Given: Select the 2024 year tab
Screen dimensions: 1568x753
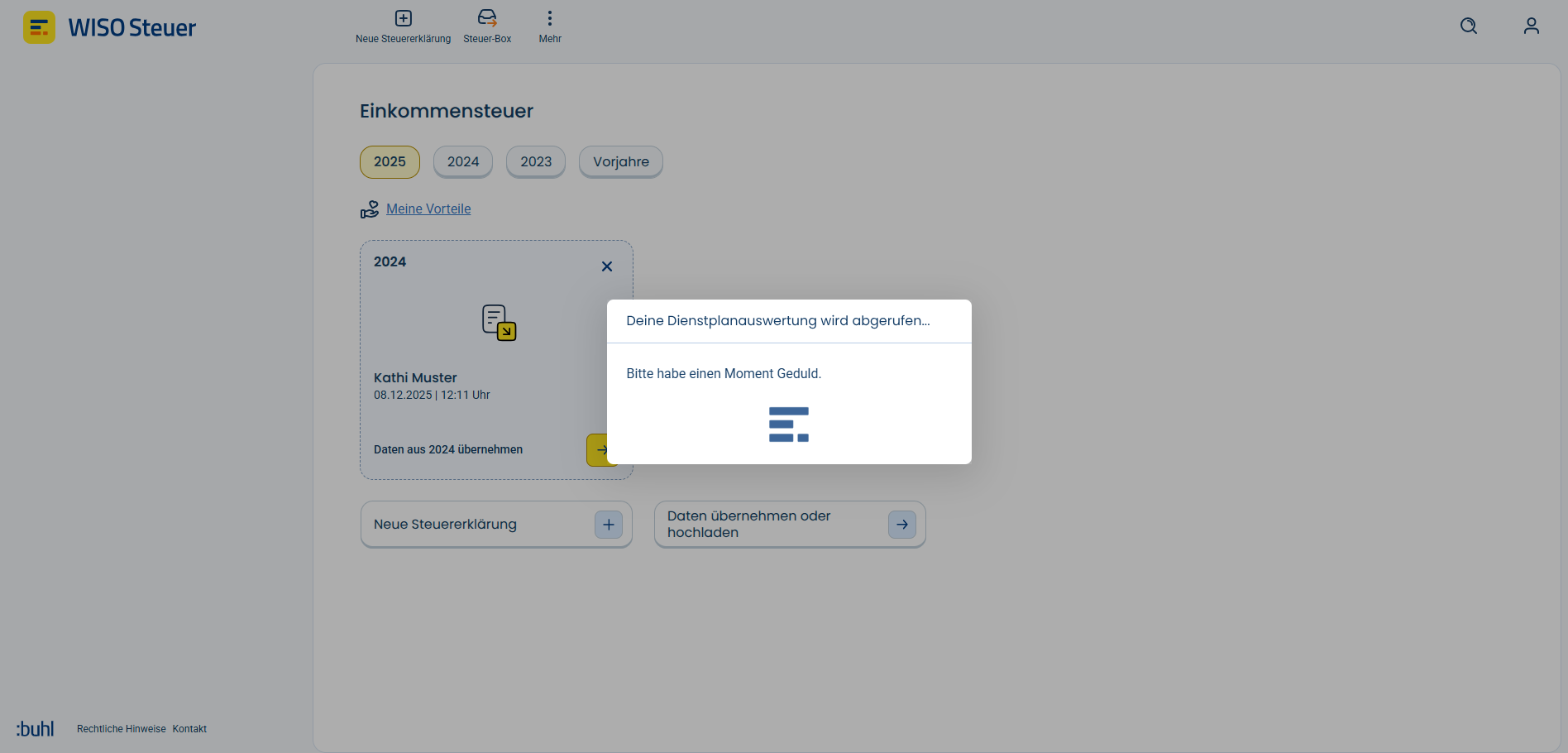Looking at the screenshot, I should 463,162.
